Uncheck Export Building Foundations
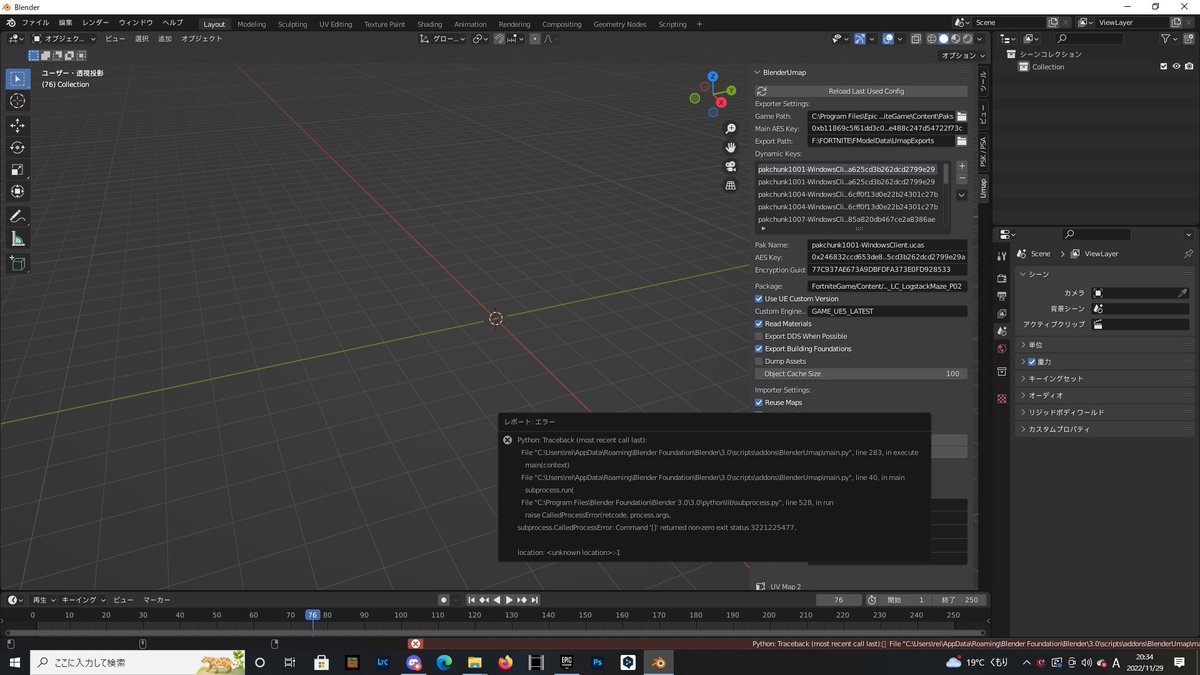Image resolution: width=1200 pixels, height=675 pixels. tap(759, 349)
